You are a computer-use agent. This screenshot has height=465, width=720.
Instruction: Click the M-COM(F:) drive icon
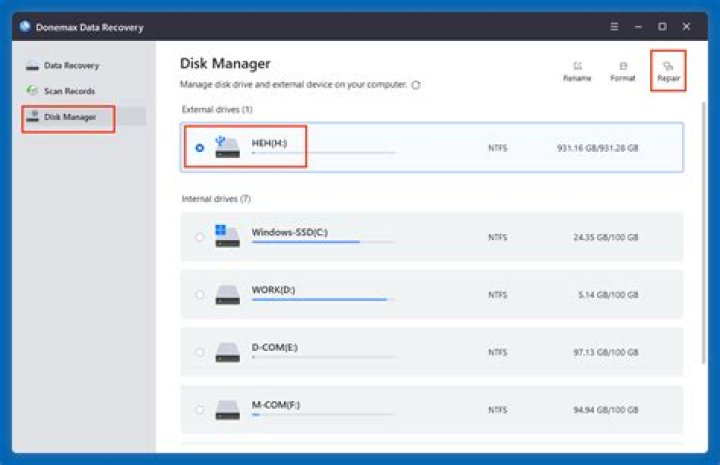227,409
